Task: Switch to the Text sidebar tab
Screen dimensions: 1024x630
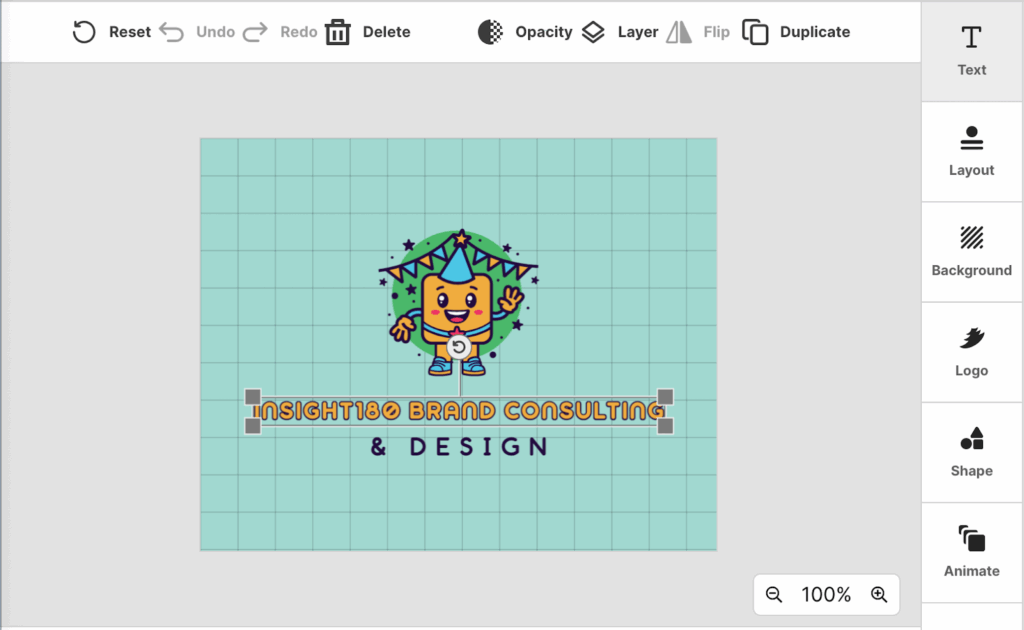Action: click(971, 50)
